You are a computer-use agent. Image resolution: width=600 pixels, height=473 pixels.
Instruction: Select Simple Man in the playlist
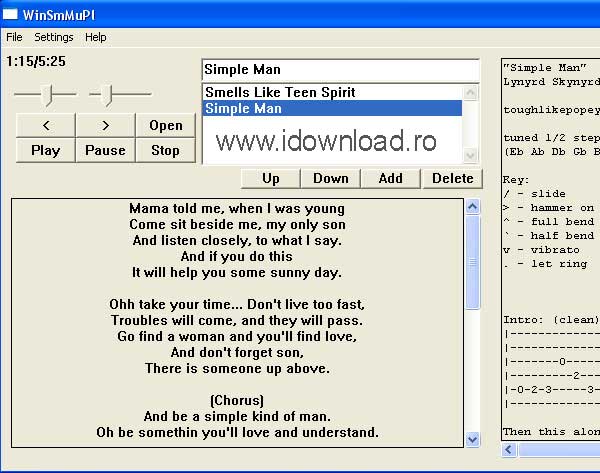[x=332, y=108]
